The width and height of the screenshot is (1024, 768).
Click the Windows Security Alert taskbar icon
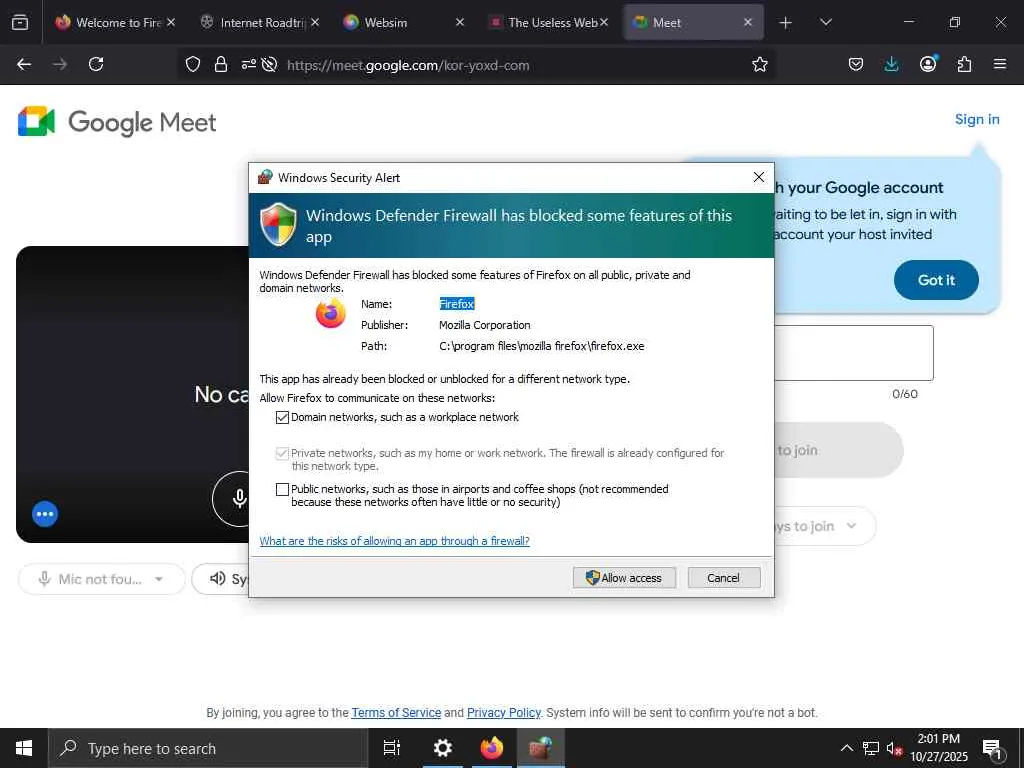(541, 748)
